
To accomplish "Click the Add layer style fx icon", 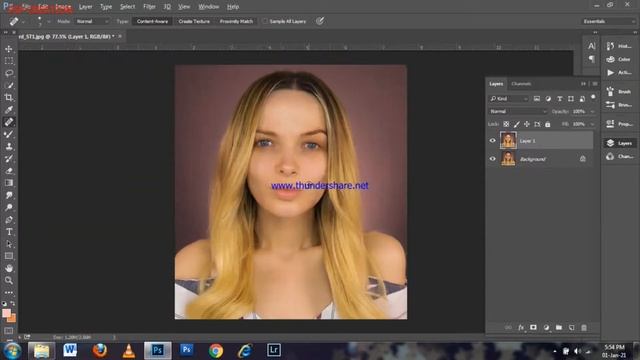I will tap(521, 327).
